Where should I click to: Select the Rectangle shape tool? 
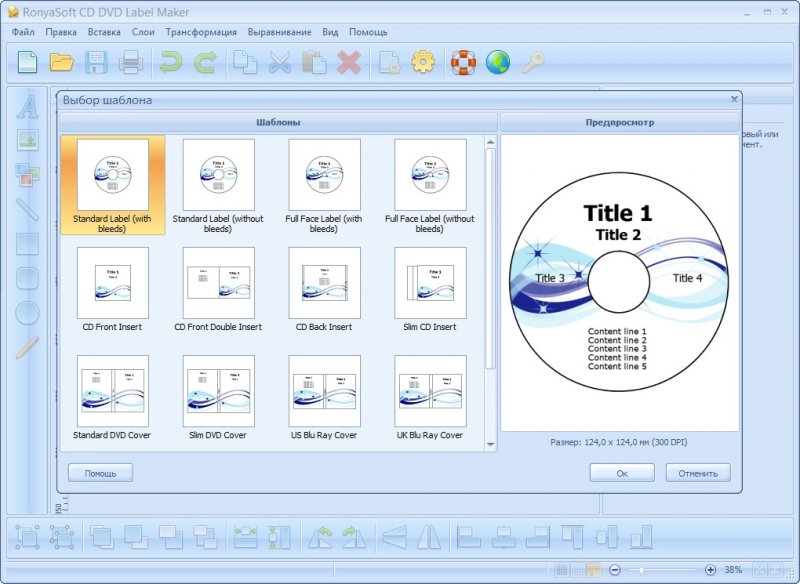pos(28,244)
